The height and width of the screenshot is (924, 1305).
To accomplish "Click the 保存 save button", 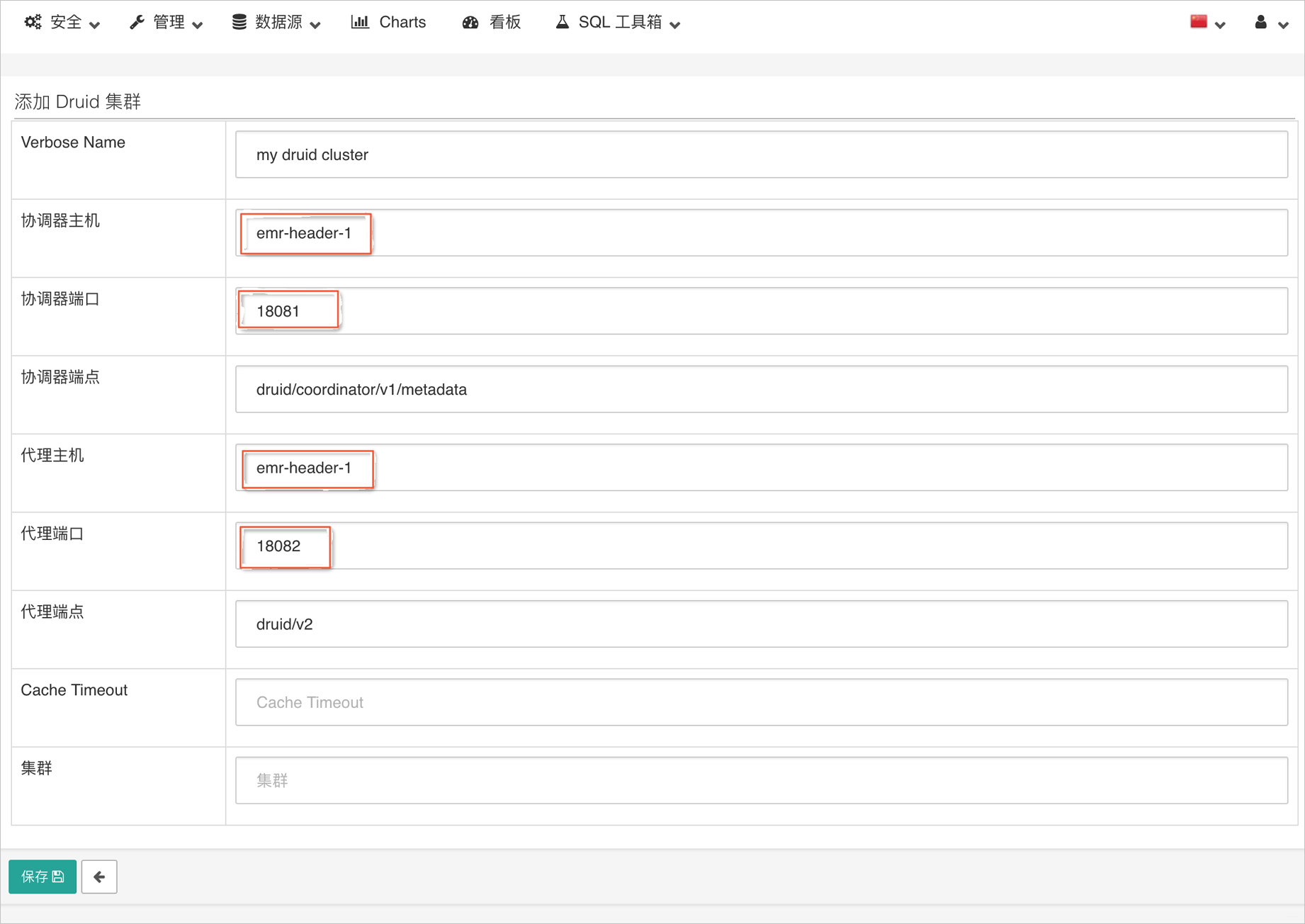I will click(x=43, y=877).
